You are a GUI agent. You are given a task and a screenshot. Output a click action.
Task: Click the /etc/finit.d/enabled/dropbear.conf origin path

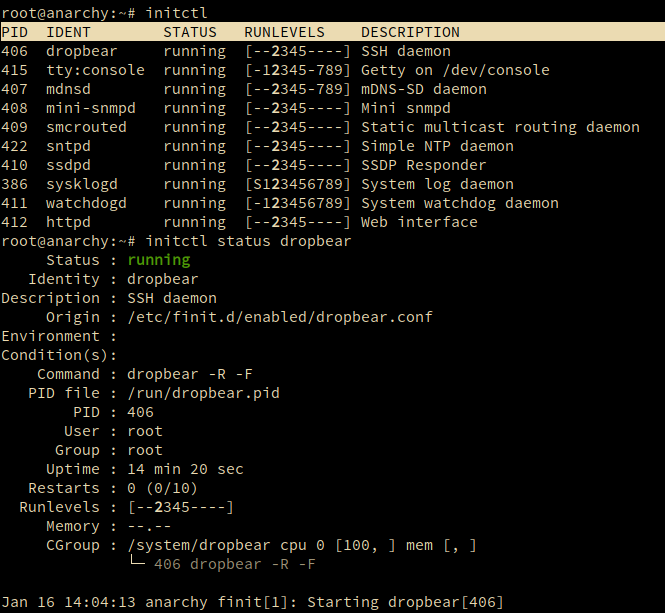(x=280, y=317)
